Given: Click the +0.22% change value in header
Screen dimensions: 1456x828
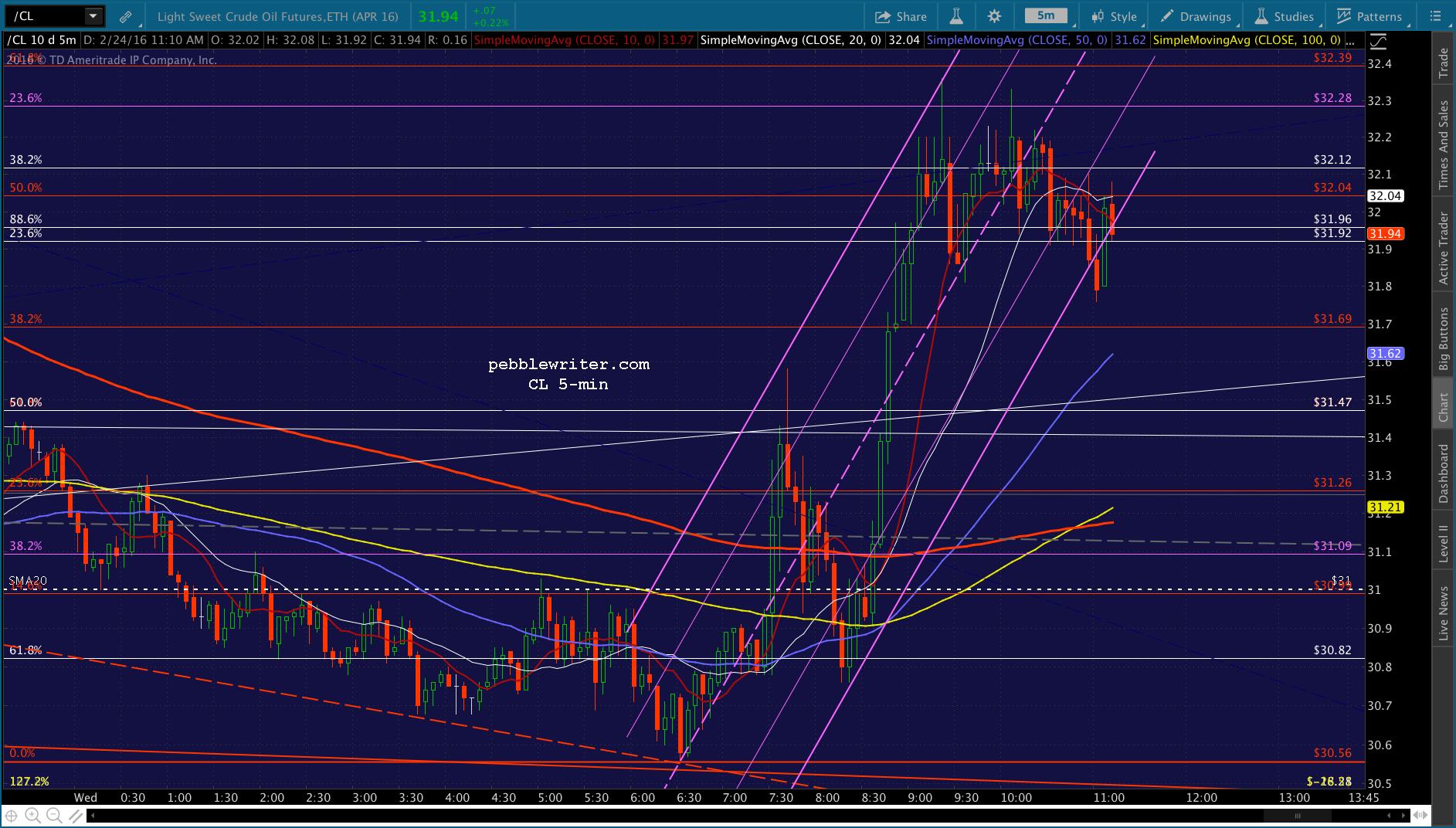Looking at the screenshot, I should (x=490, y=22).
